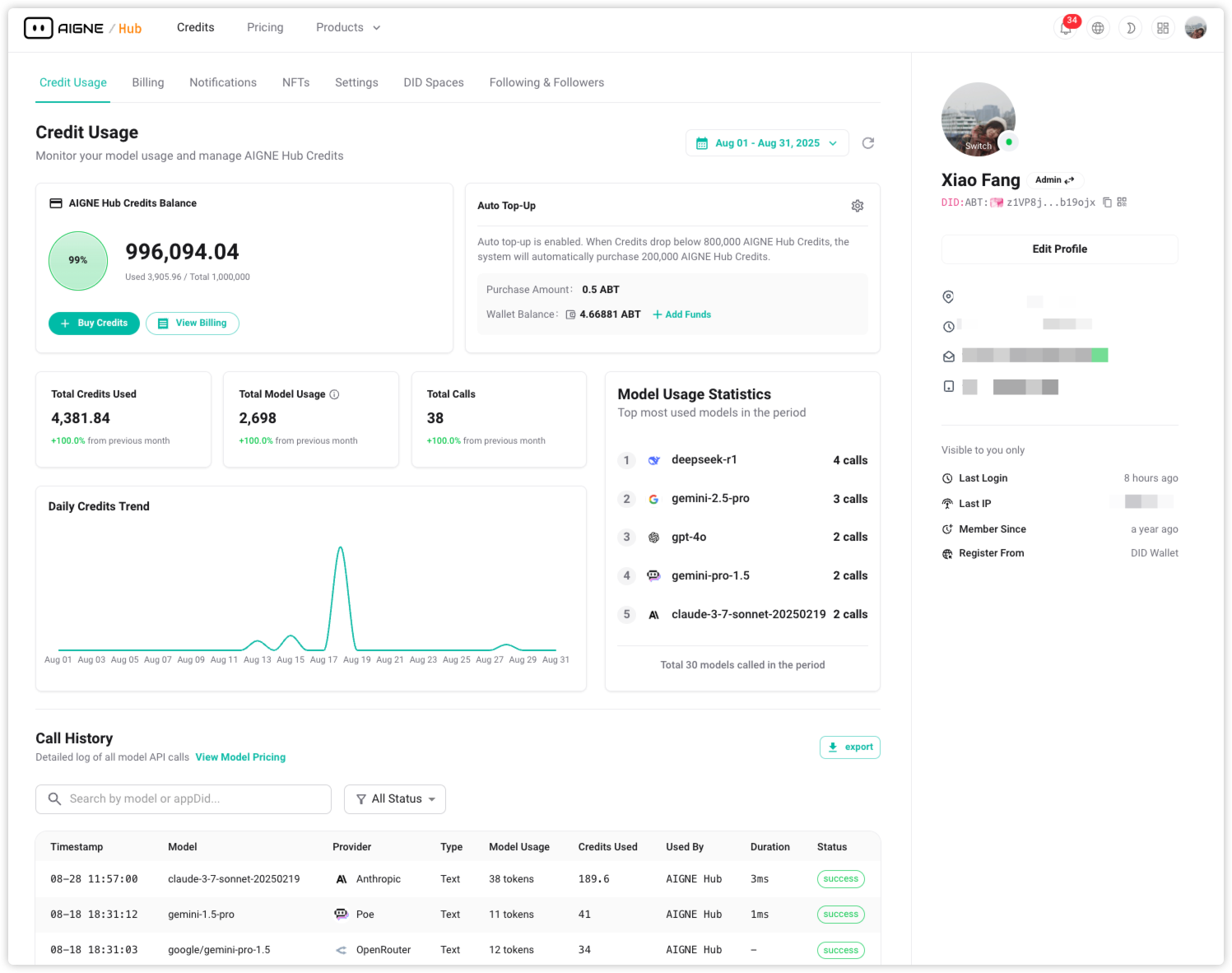Open the All Status filter dropdown

coord(395,799)
